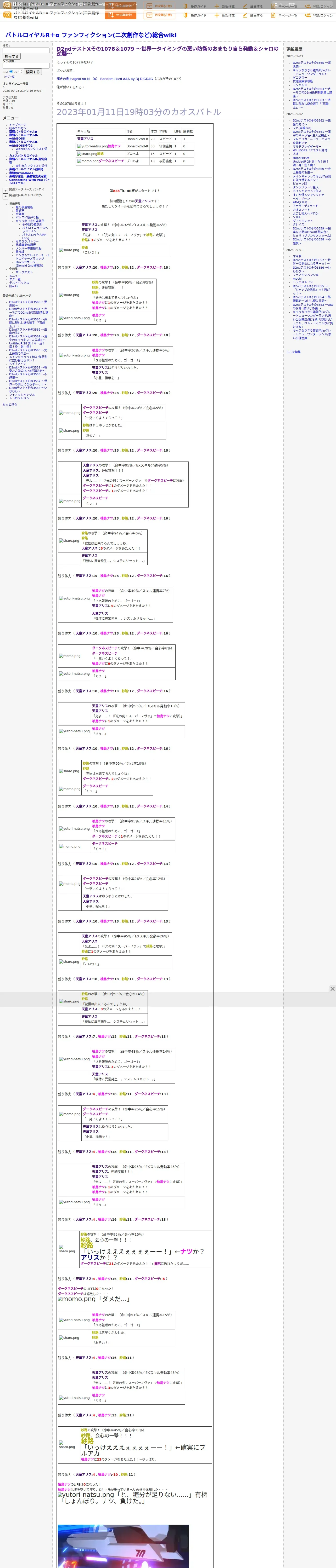Select the 'or' tag search radio
The width and height of the screenshot is (336, 1568).
coord(20,71)
